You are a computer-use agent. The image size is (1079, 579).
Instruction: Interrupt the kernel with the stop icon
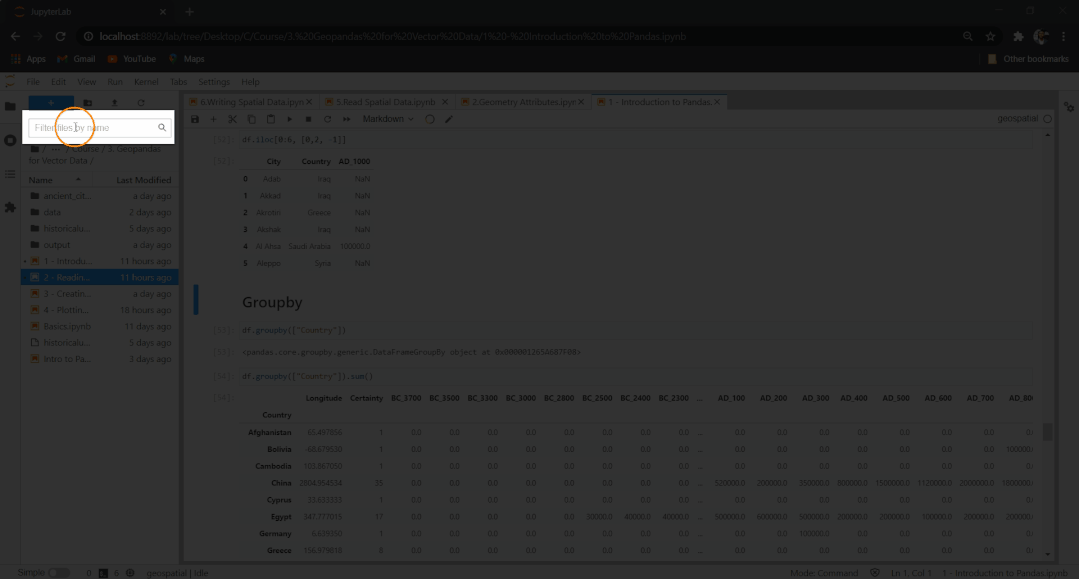[308, 119]
